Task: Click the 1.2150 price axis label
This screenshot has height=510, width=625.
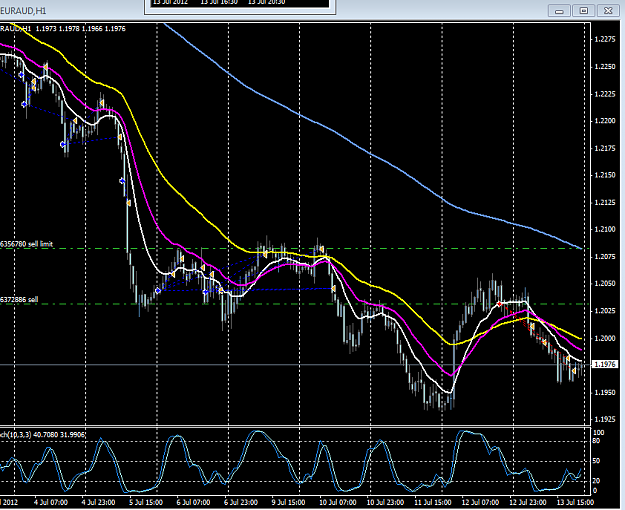Action: [605, 175]
